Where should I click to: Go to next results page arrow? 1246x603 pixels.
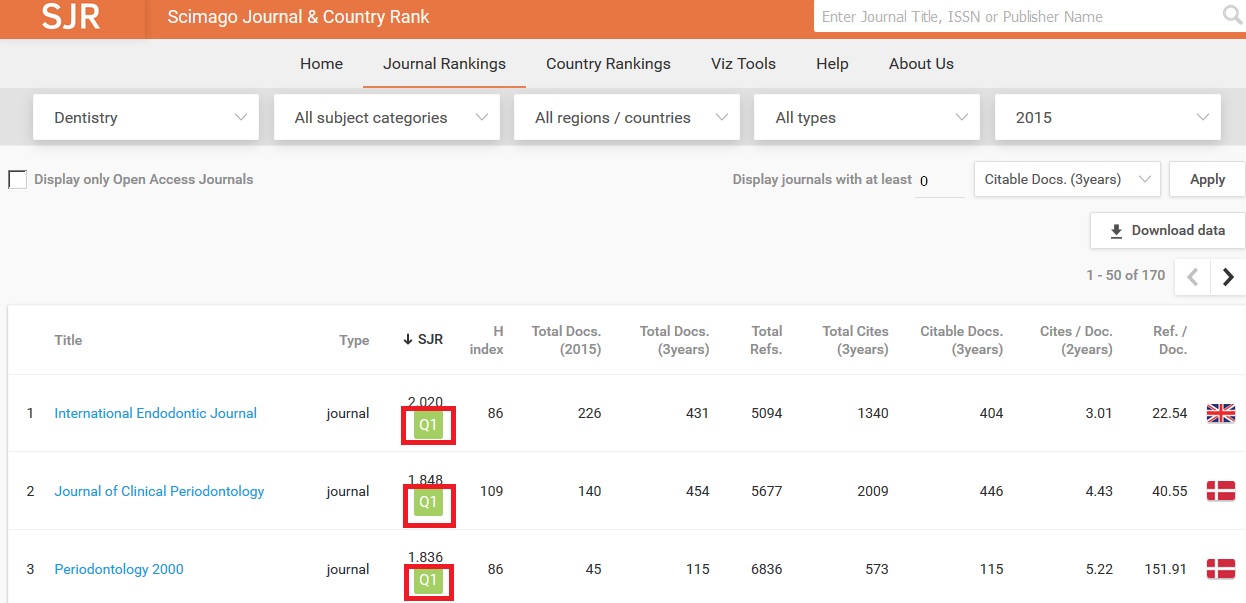coord(1228,278)
